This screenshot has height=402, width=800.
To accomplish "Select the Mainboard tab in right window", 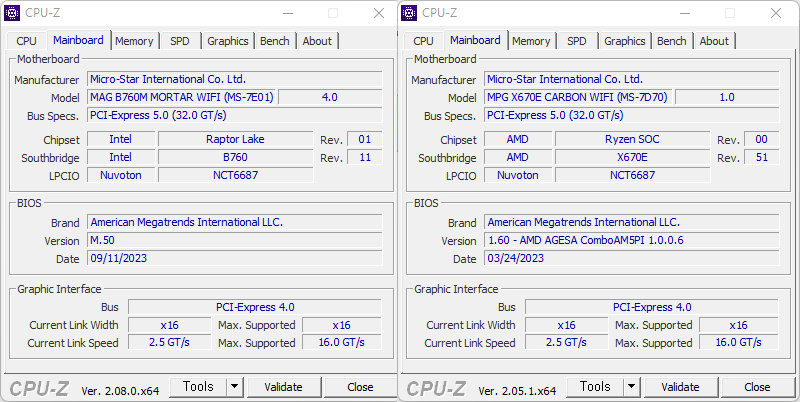I will click(x=475, y=40).
